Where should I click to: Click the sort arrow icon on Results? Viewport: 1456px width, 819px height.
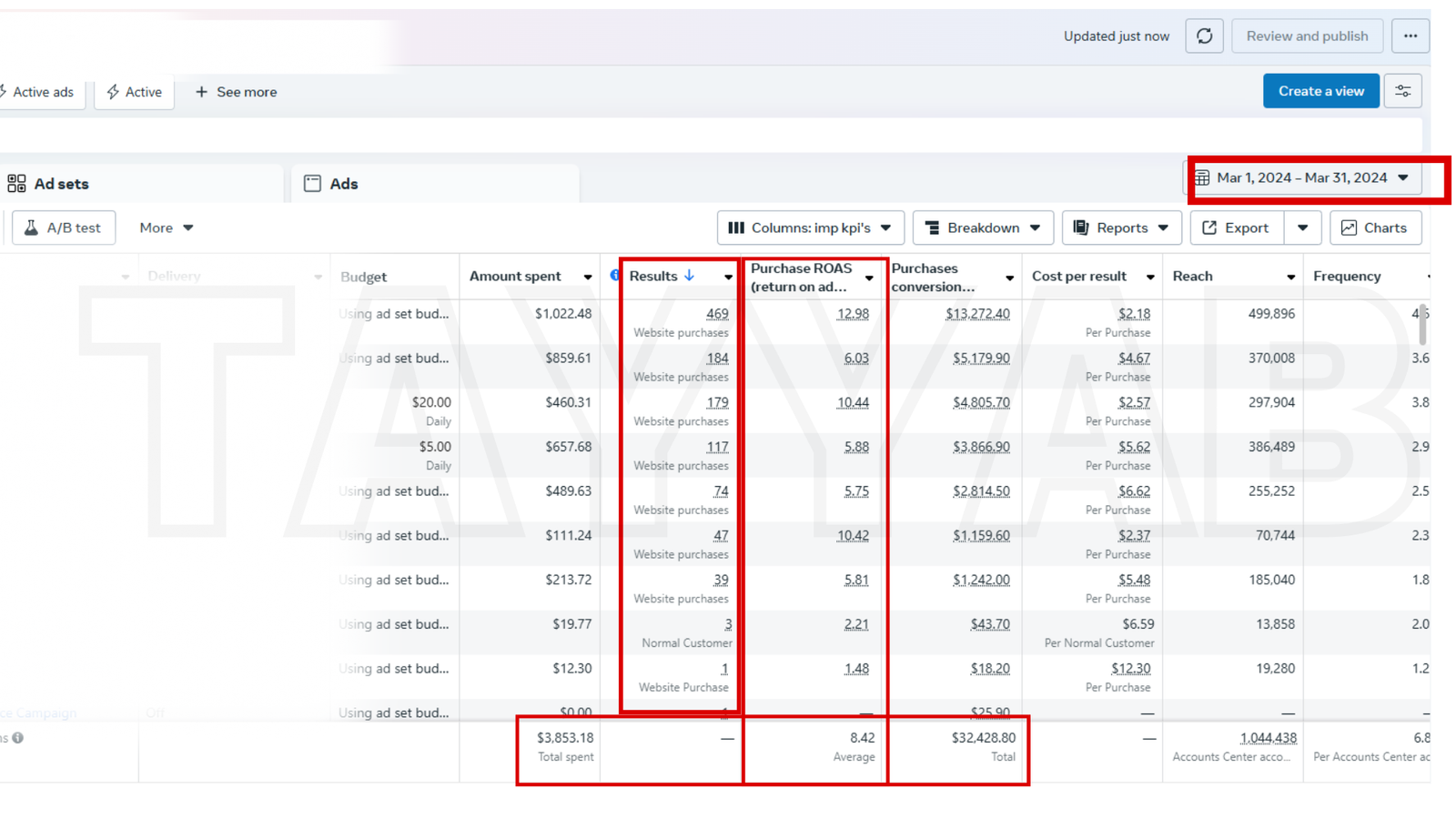tap(690, 276)
